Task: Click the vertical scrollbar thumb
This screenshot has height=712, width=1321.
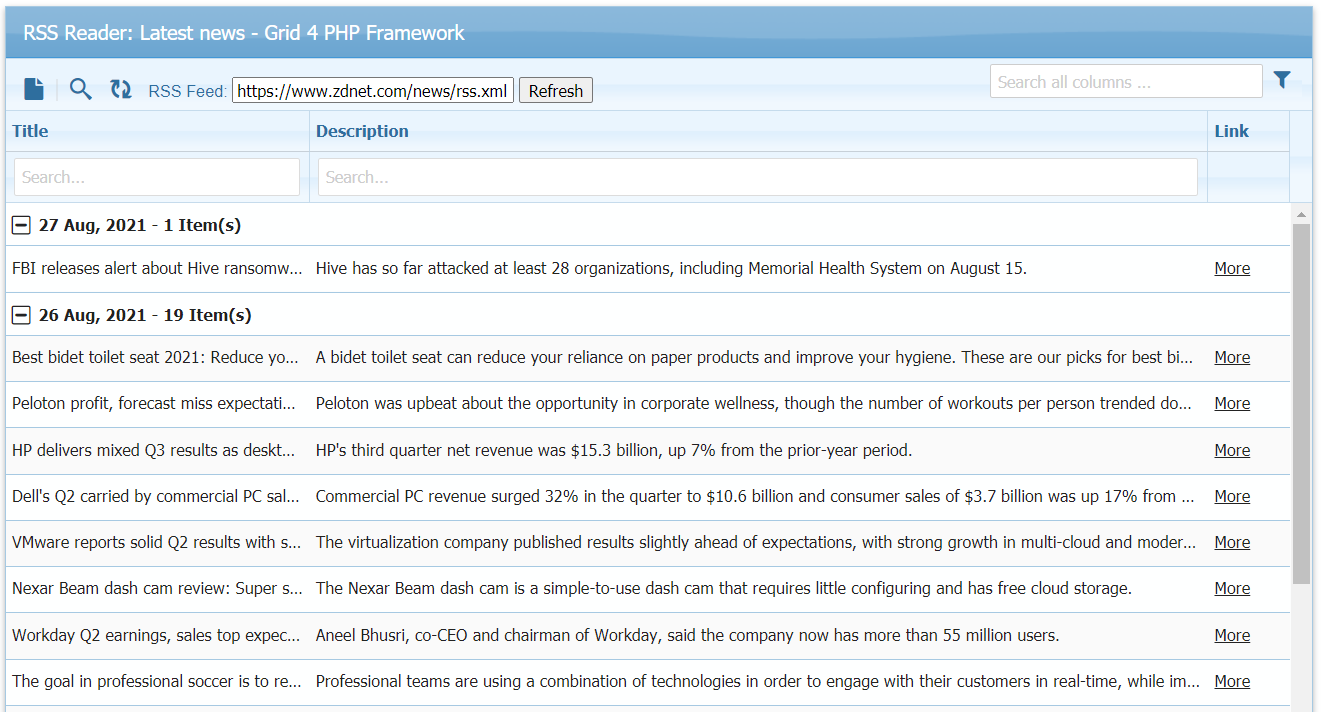Action: [1301, 400]
